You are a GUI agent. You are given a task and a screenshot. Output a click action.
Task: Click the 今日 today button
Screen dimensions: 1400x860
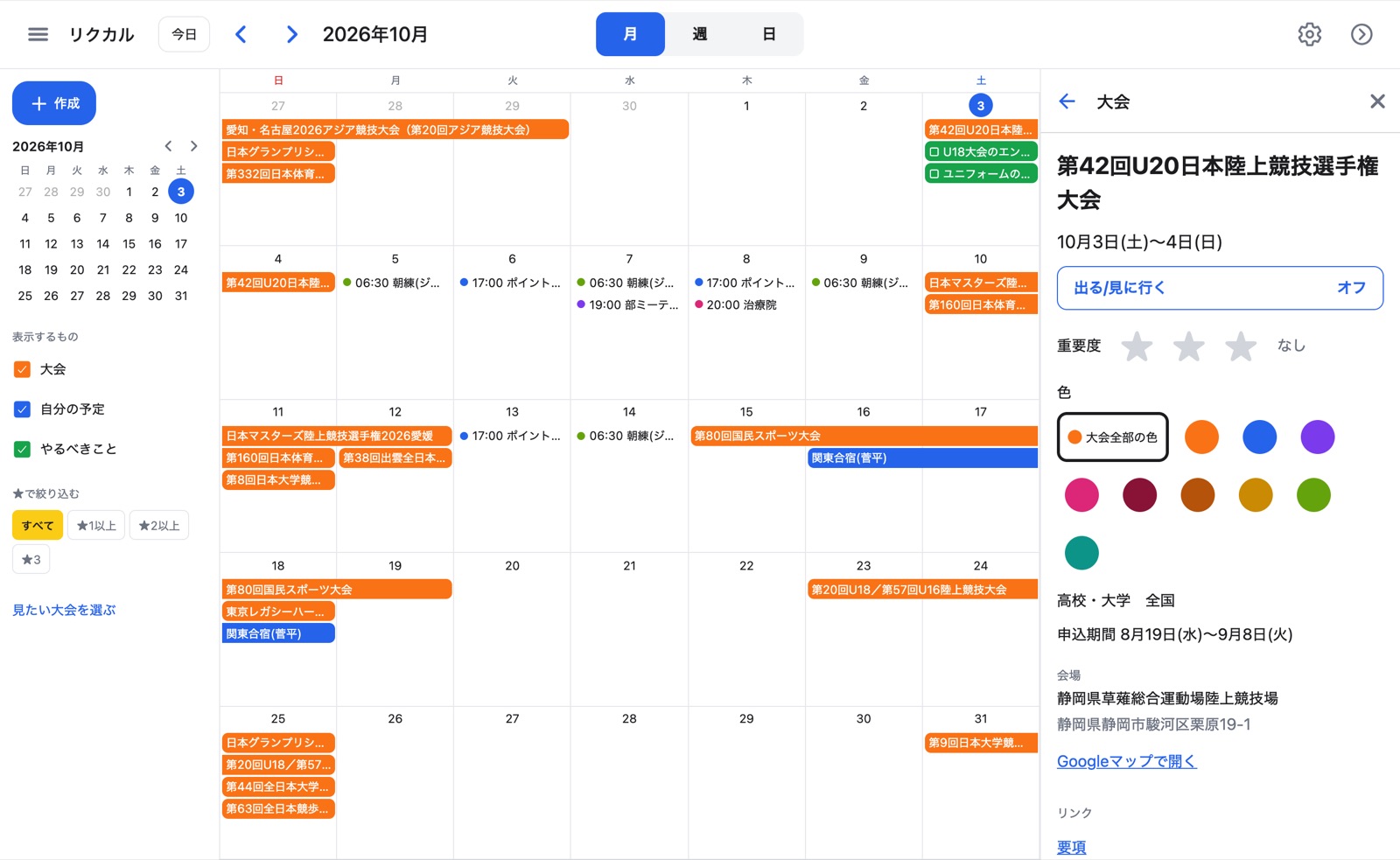tap(184, 34)
